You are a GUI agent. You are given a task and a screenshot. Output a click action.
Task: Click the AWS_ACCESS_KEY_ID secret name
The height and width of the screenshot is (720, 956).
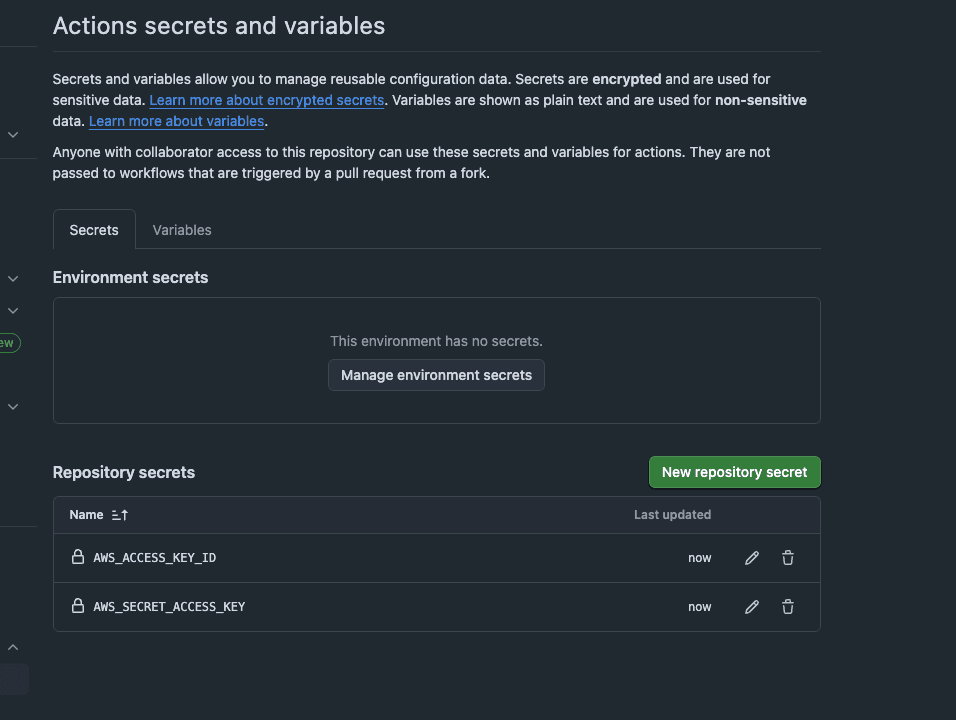coord(154,558)
